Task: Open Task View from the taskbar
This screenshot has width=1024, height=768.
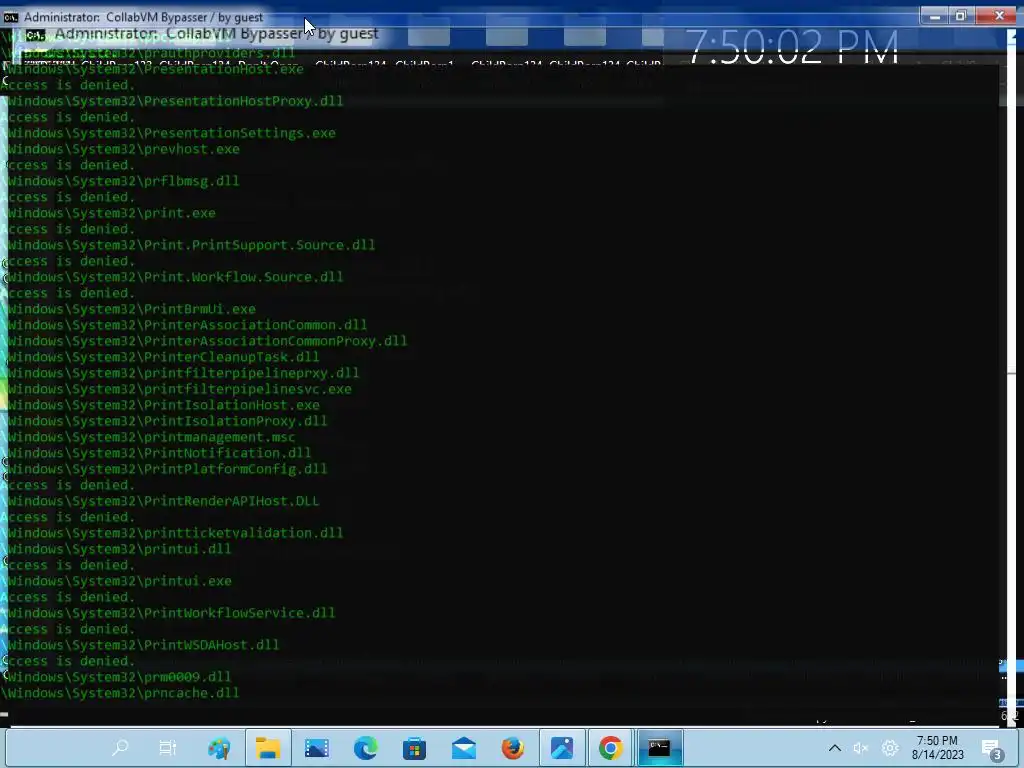Action: (168, 748)
